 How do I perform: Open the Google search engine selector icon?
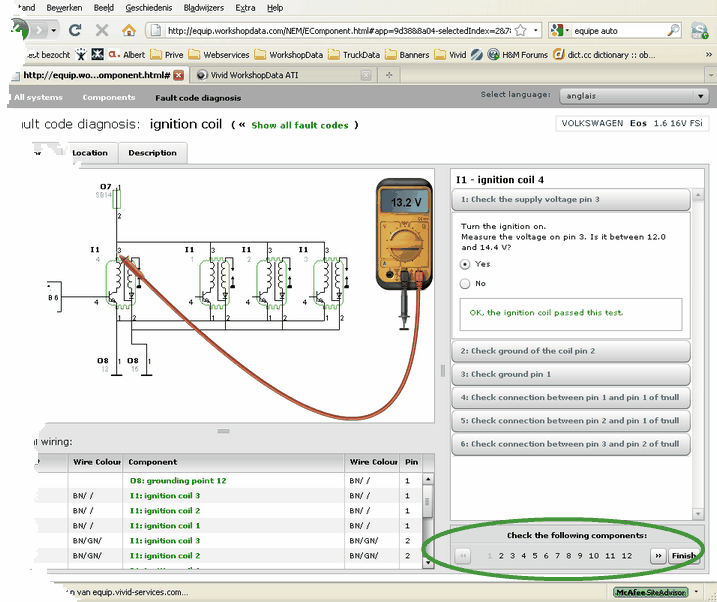(x=557, y=31)
